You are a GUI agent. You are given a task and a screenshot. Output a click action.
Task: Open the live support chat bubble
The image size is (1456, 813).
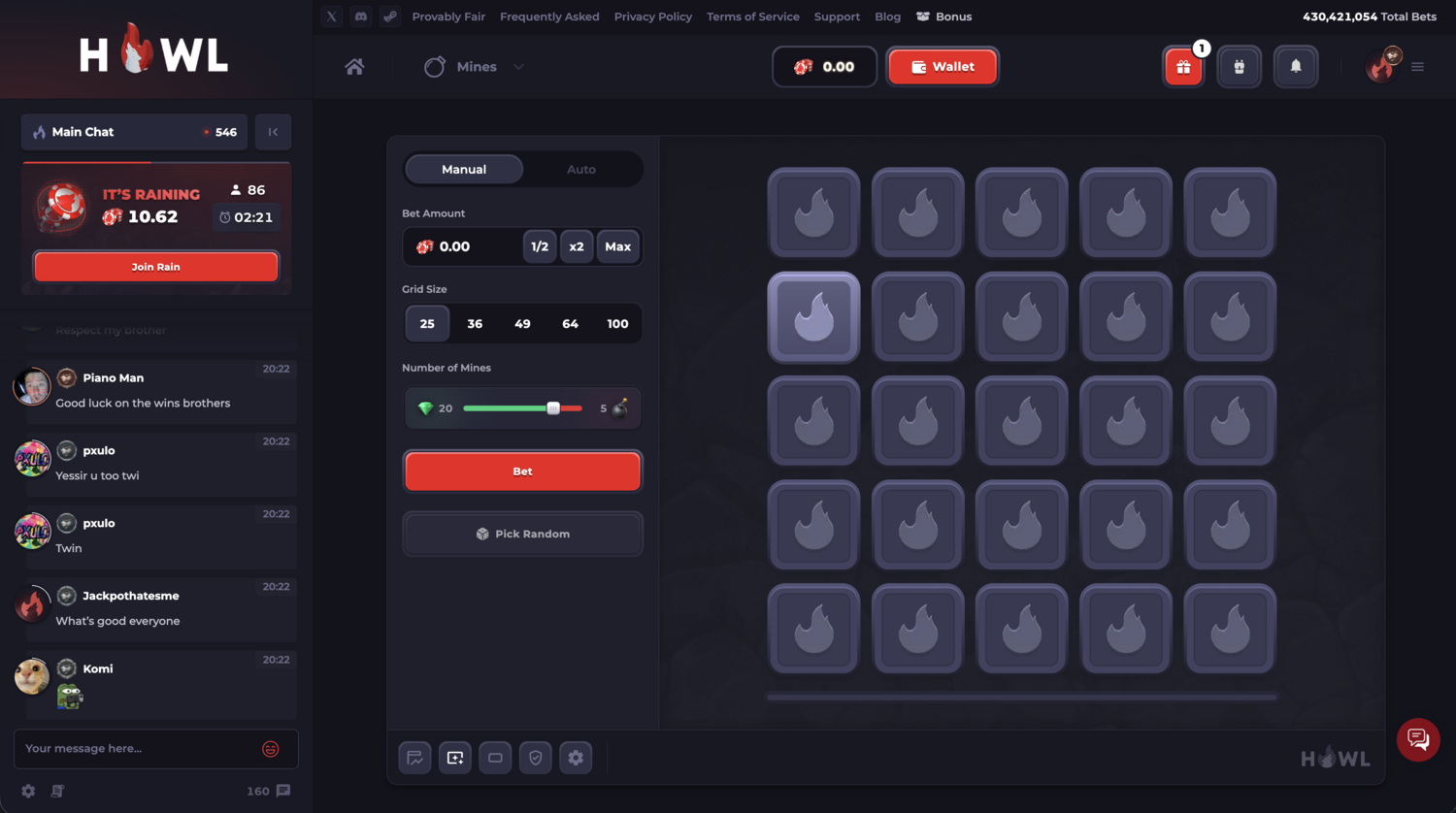click(x=1417, y=739)
